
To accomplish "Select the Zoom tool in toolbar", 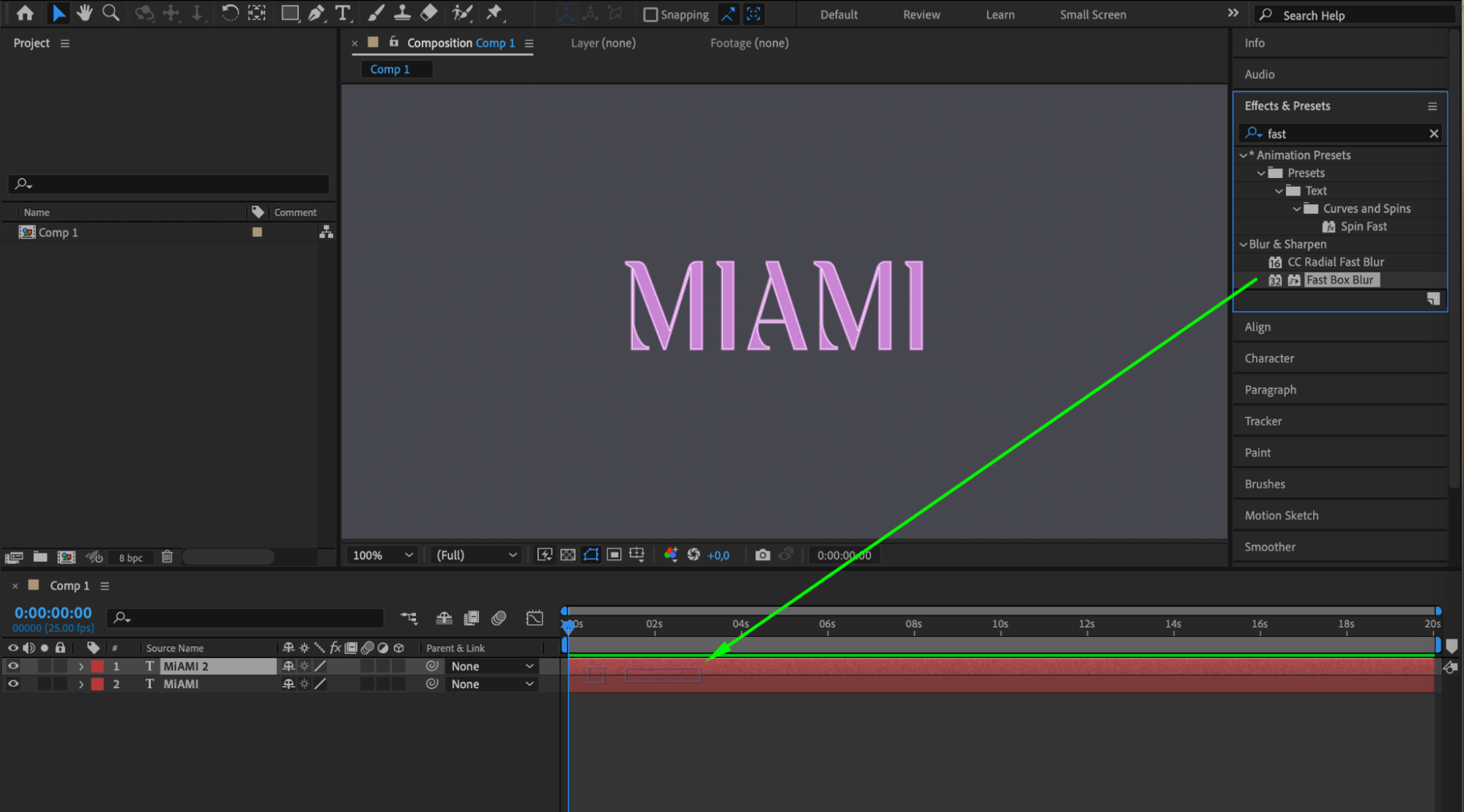I will click(111, 12).
